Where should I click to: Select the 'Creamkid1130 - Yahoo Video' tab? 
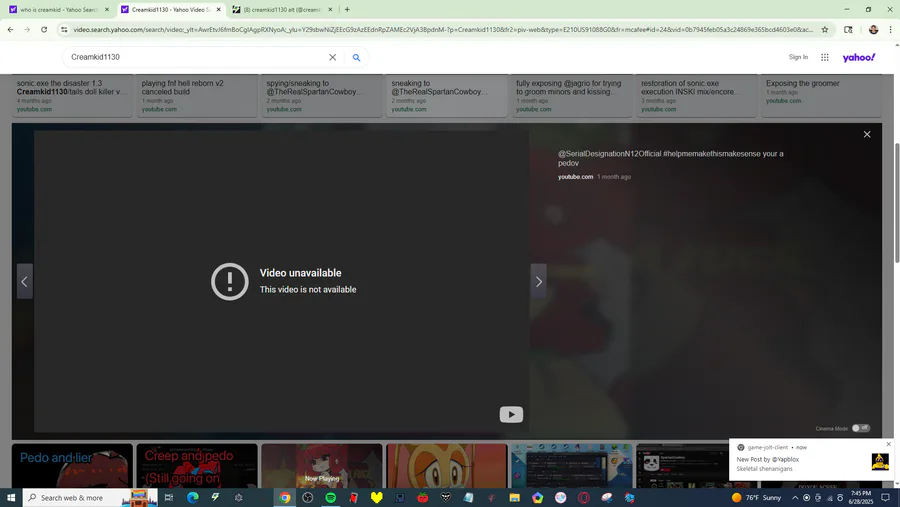(x=170, y=9)
